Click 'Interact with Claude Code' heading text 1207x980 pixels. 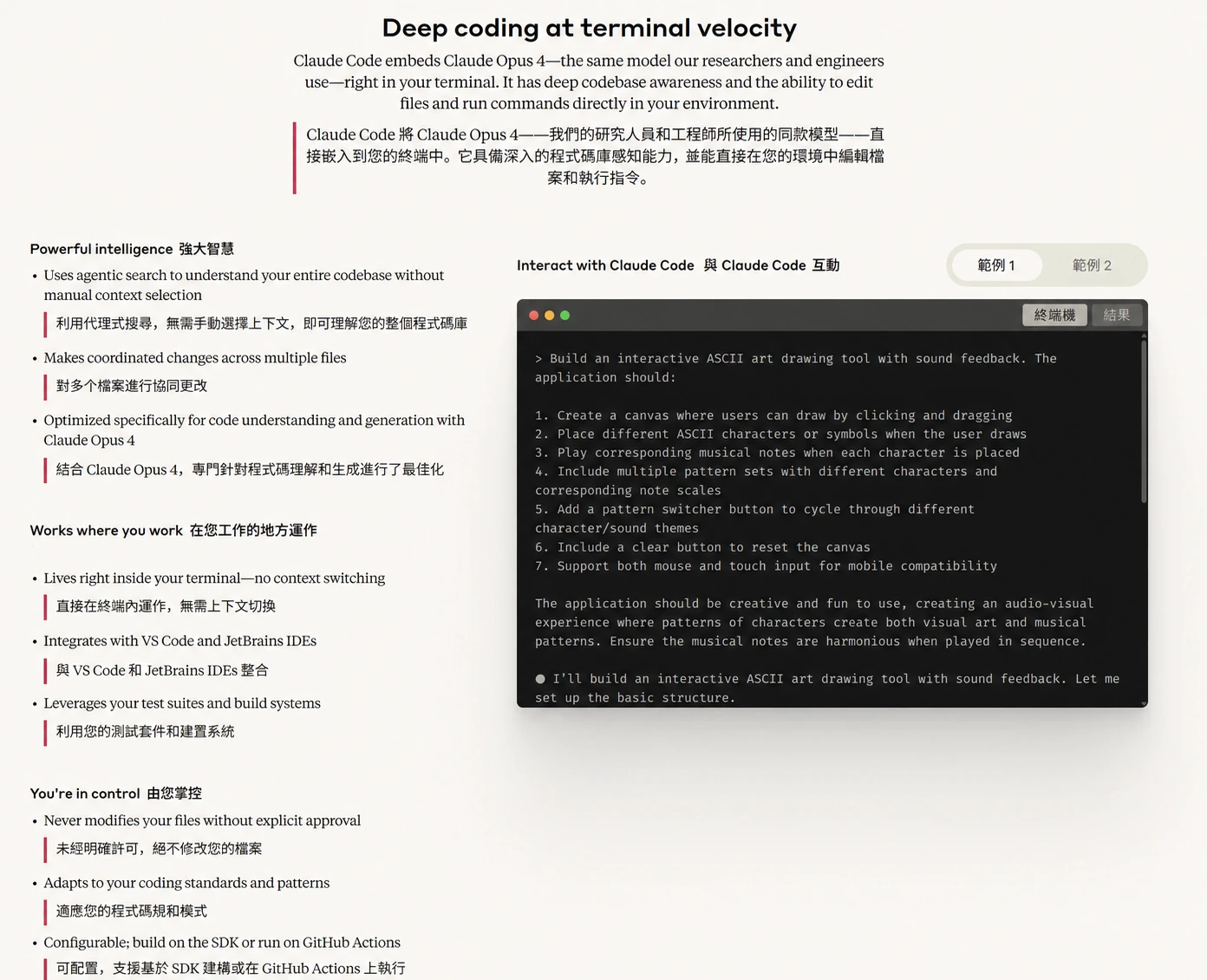(605, 265)
